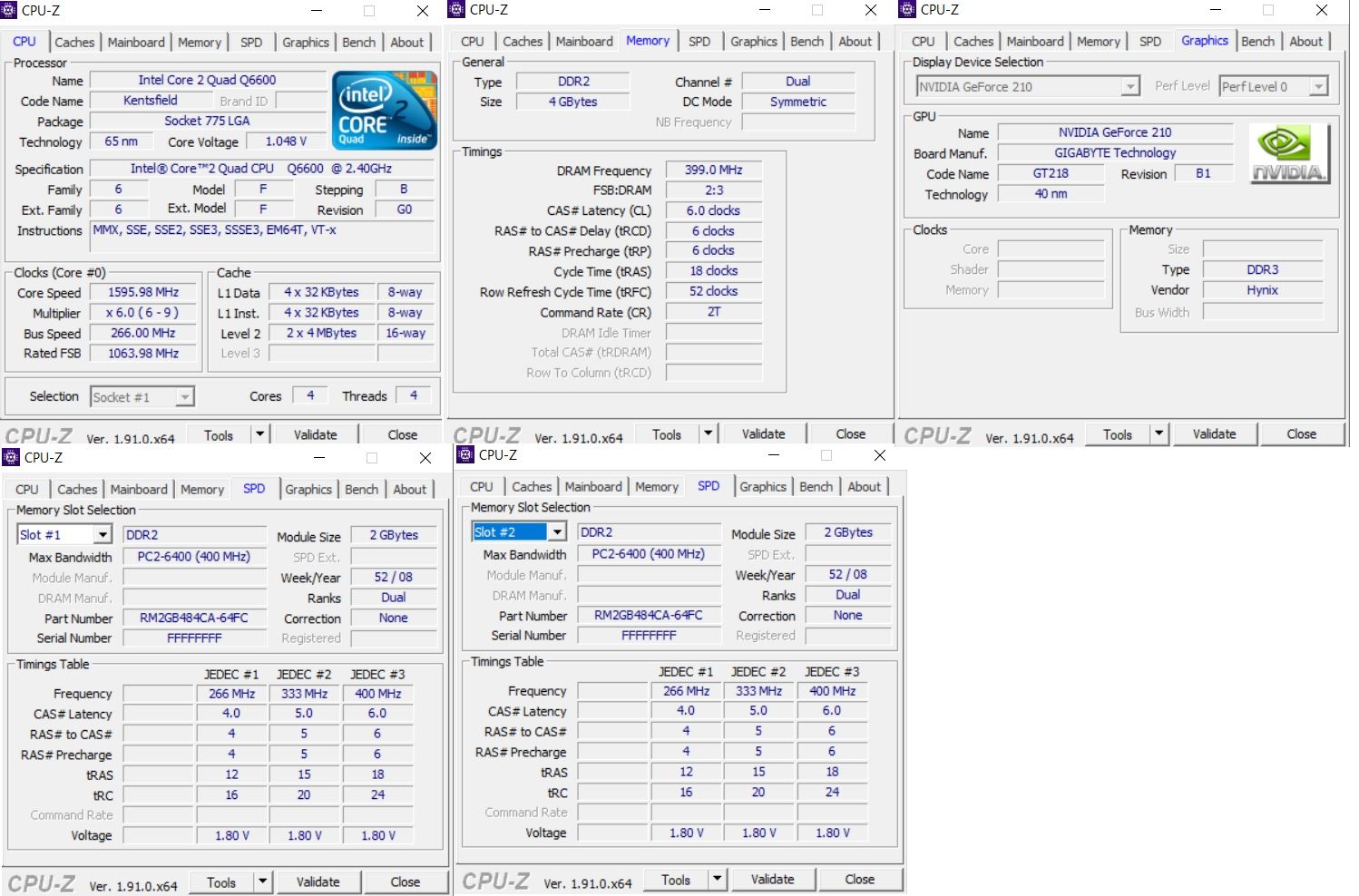Open Caches tab in the Slot #2 SPD window
This screenshot has height=896, width=1359.
532,487
